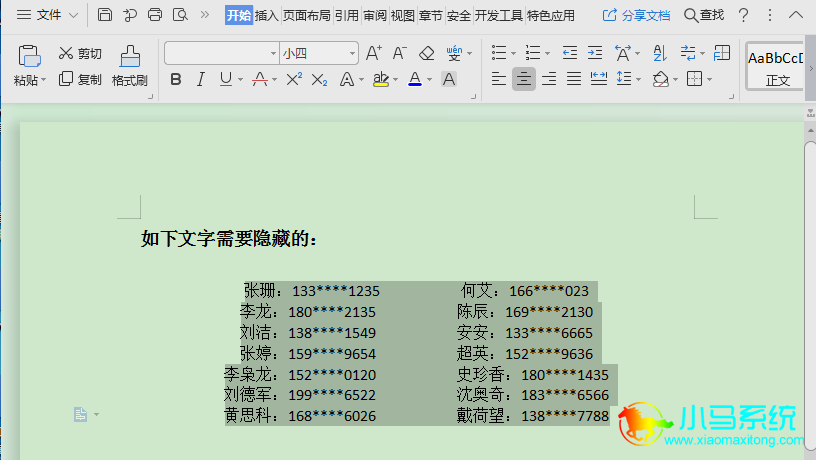The width and height of the screenshot is (816, 460).
Task: Expand underline style dropdown arrow
Action: 240,80
